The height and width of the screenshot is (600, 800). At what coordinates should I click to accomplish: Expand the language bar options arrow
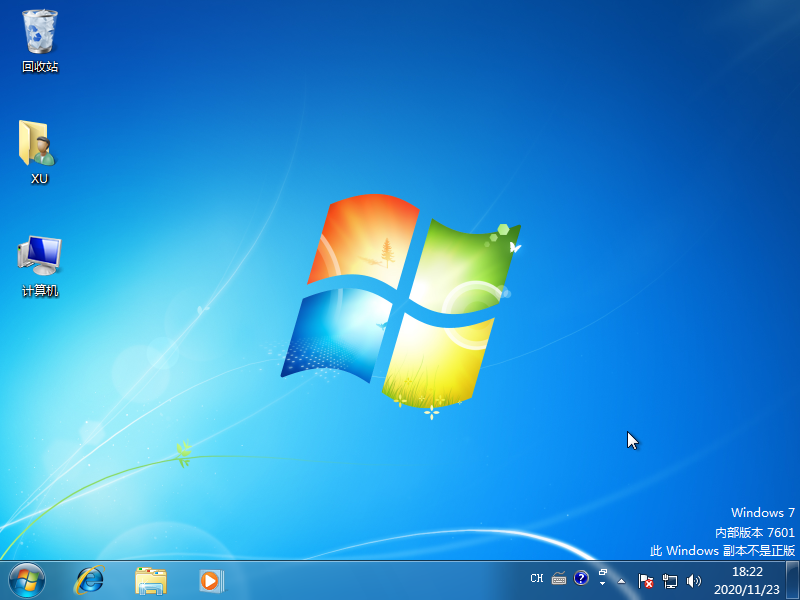pyautogui.click(x=602, y=585)
